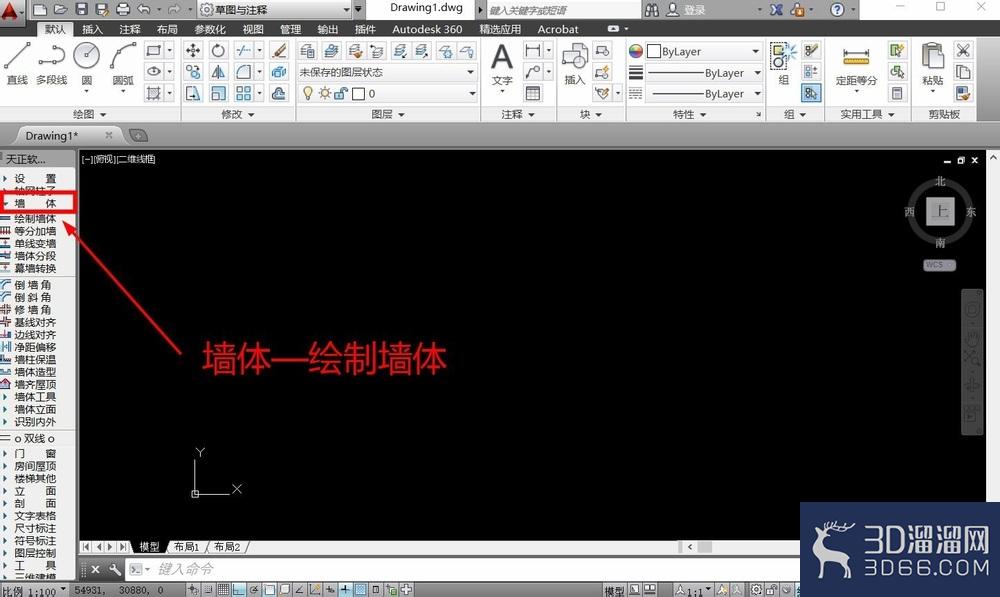The width and height of the screenshot is (1000, 597).
Task: Open the 草图与注释 workspace dropdown
Action: pyautogui.click(x=275, y=10)
